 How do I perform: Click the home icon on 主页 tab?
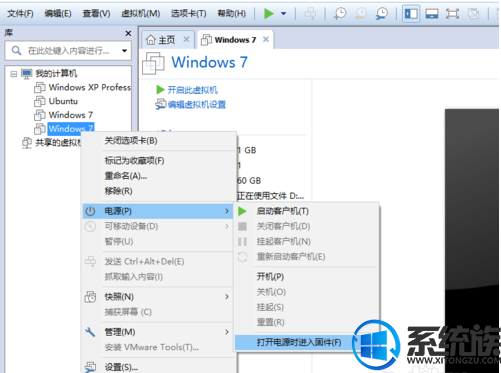[151, 40]
